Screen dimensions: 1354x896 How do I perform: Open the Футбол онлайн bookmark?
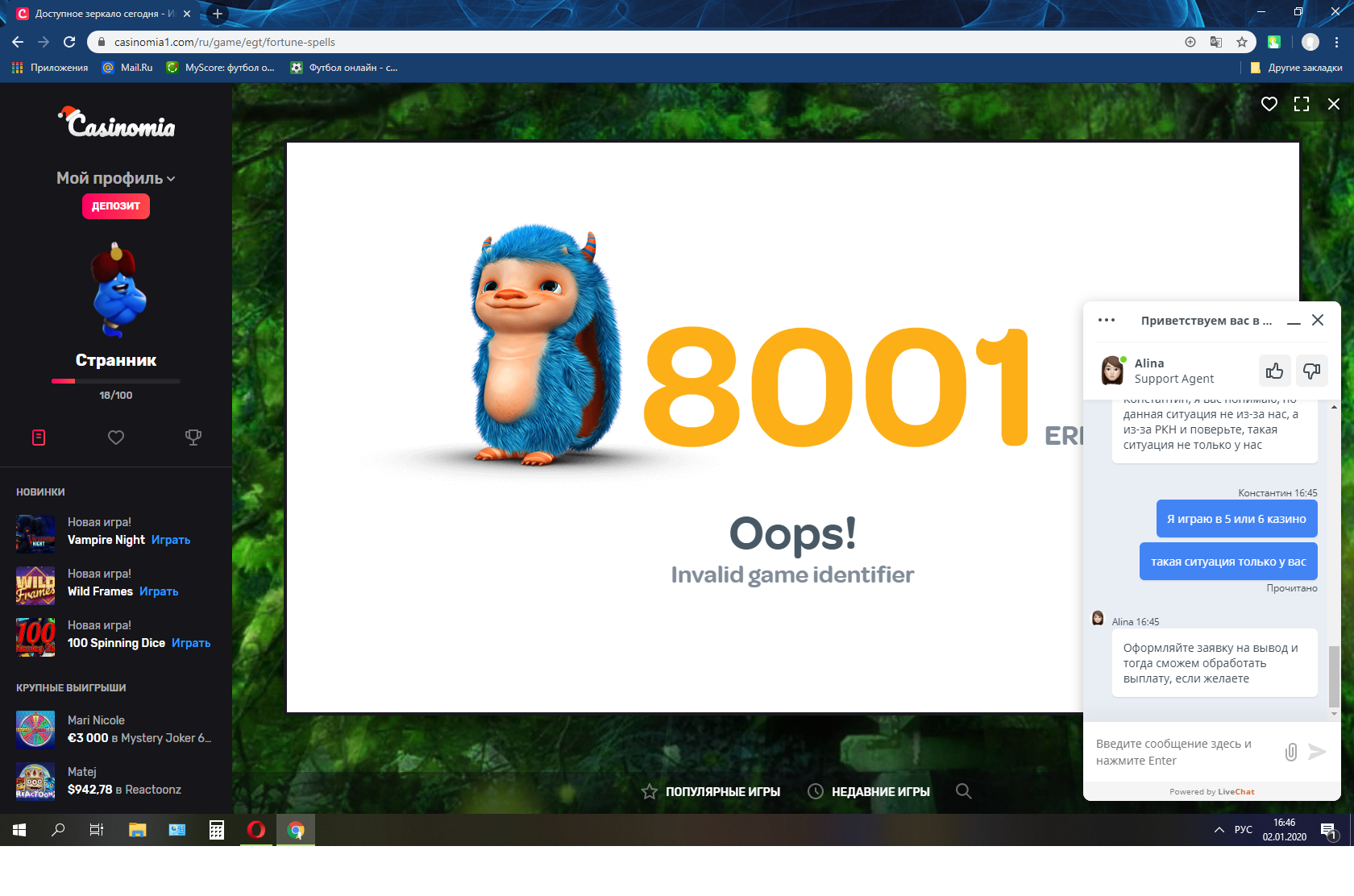(345, 68)
